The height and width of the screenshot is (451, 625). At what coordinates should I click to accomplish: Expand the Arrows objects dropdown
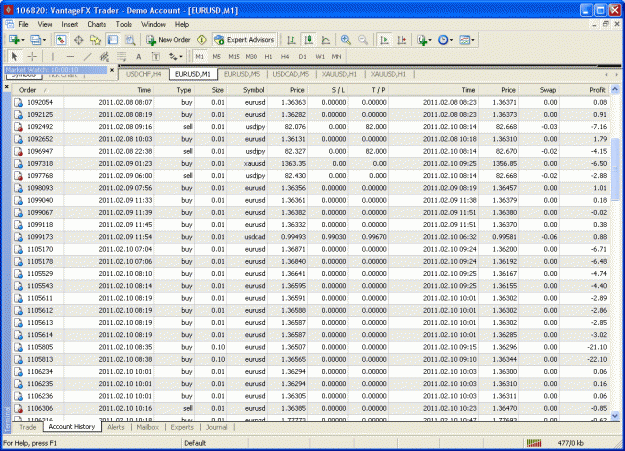click(181, 57)
